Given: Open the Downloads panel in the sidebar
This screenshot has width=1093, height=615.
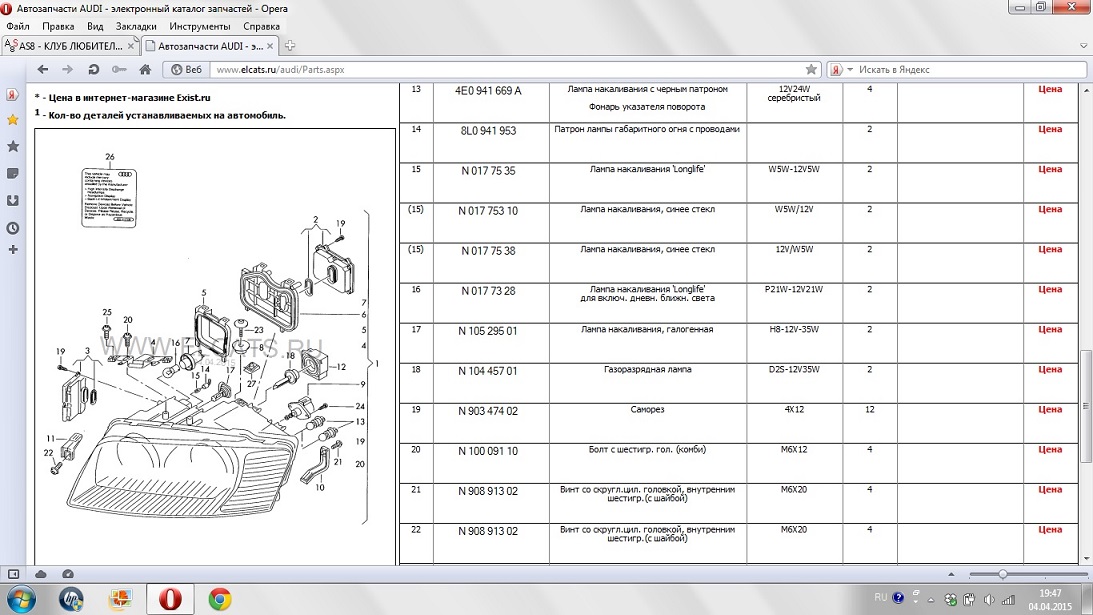Looking at the screenshot, I should coord(12,200).
